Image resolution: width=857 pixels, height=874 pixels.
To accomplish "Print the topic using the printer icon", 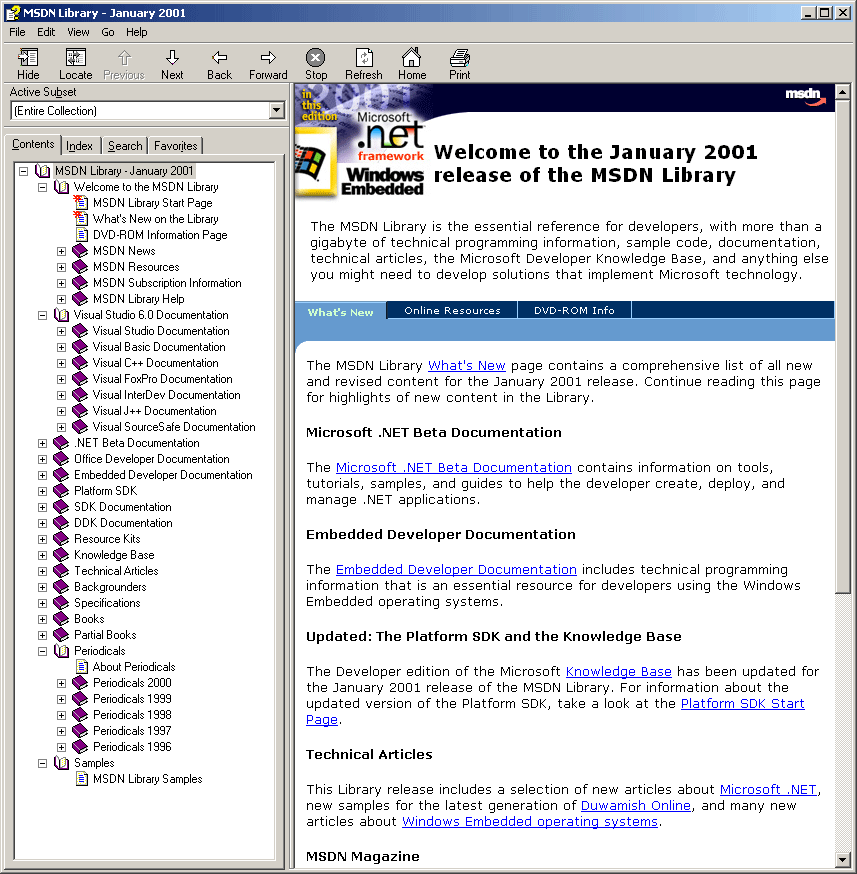I will pyautogui.click(x=460, y=57).
